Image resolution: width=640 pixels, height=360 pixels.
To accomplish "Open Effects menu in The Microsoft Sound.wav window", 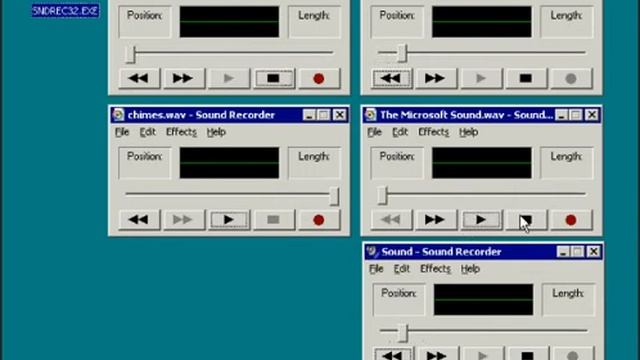I will pyautogui.click(x=433, y=132).
